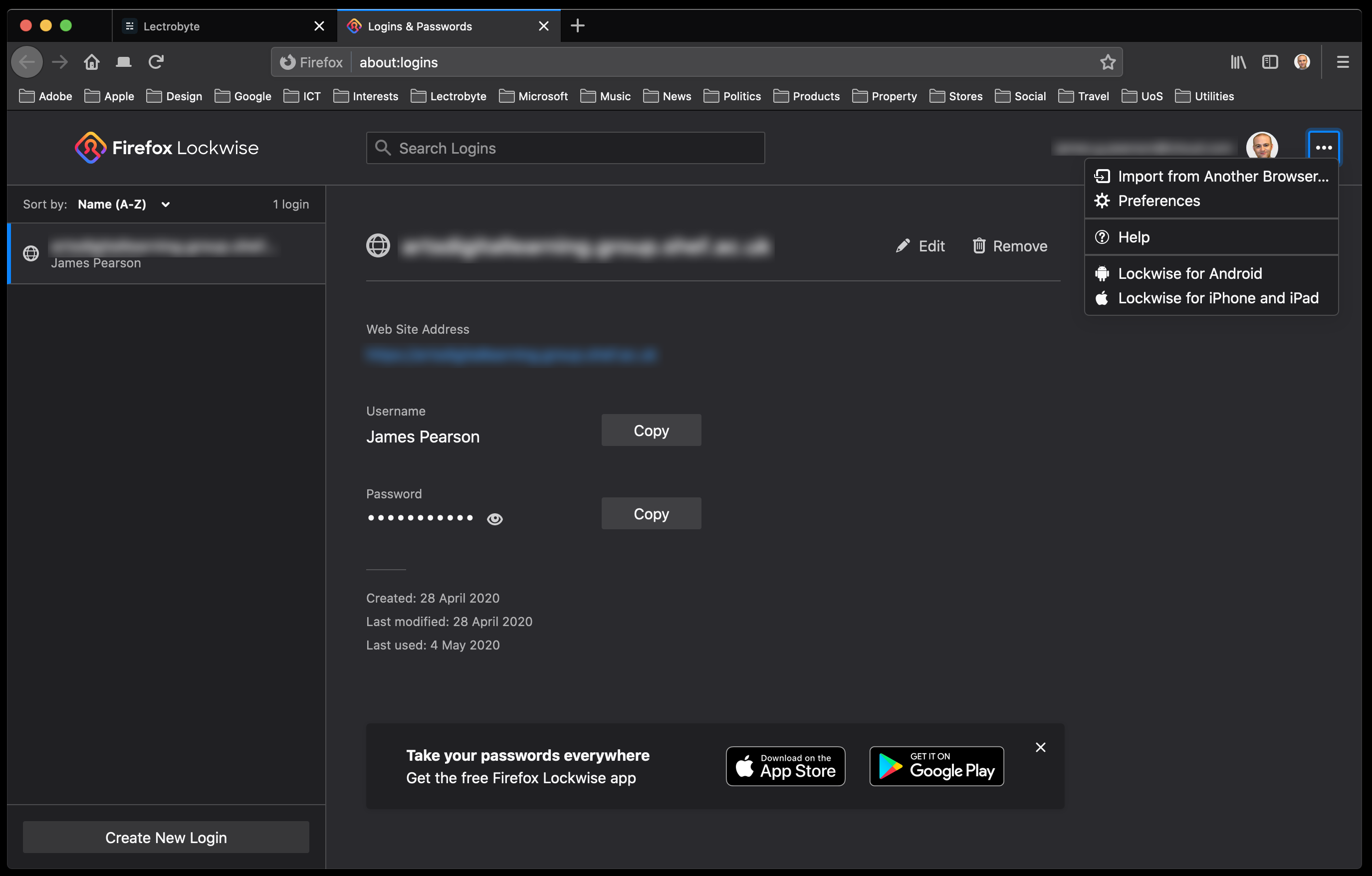Open the Politics bookmarks folder
This screenshot has height=876, width=1372.
[x=732, y=96]
